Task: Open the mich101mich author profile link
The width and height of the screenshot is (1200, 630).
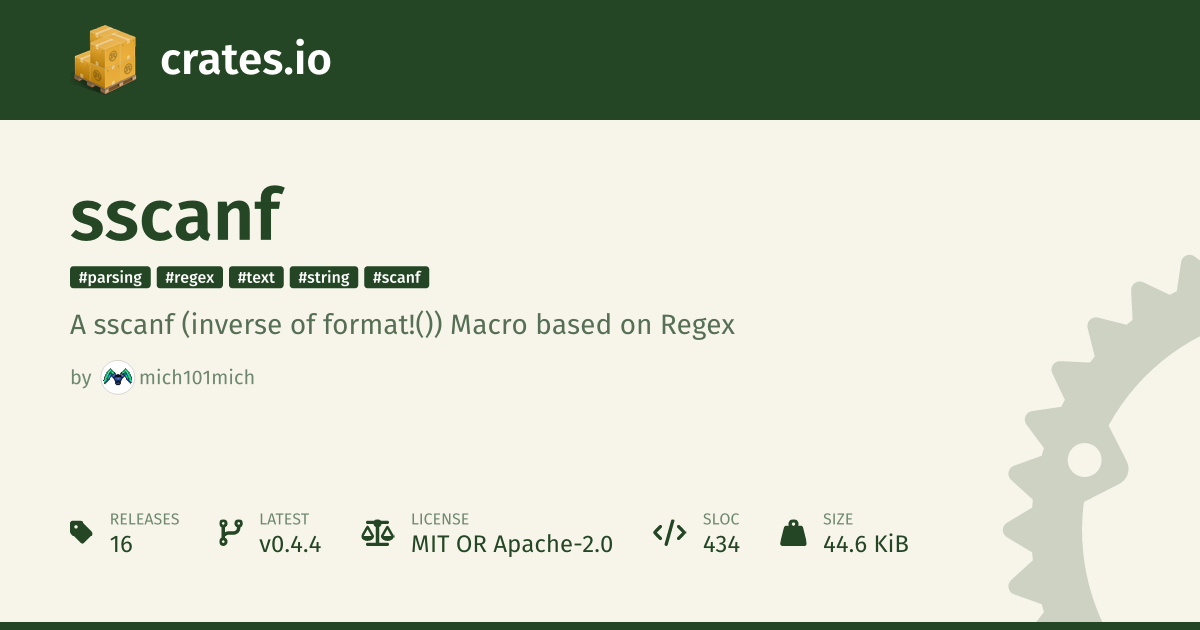Action: coord(195,378)
